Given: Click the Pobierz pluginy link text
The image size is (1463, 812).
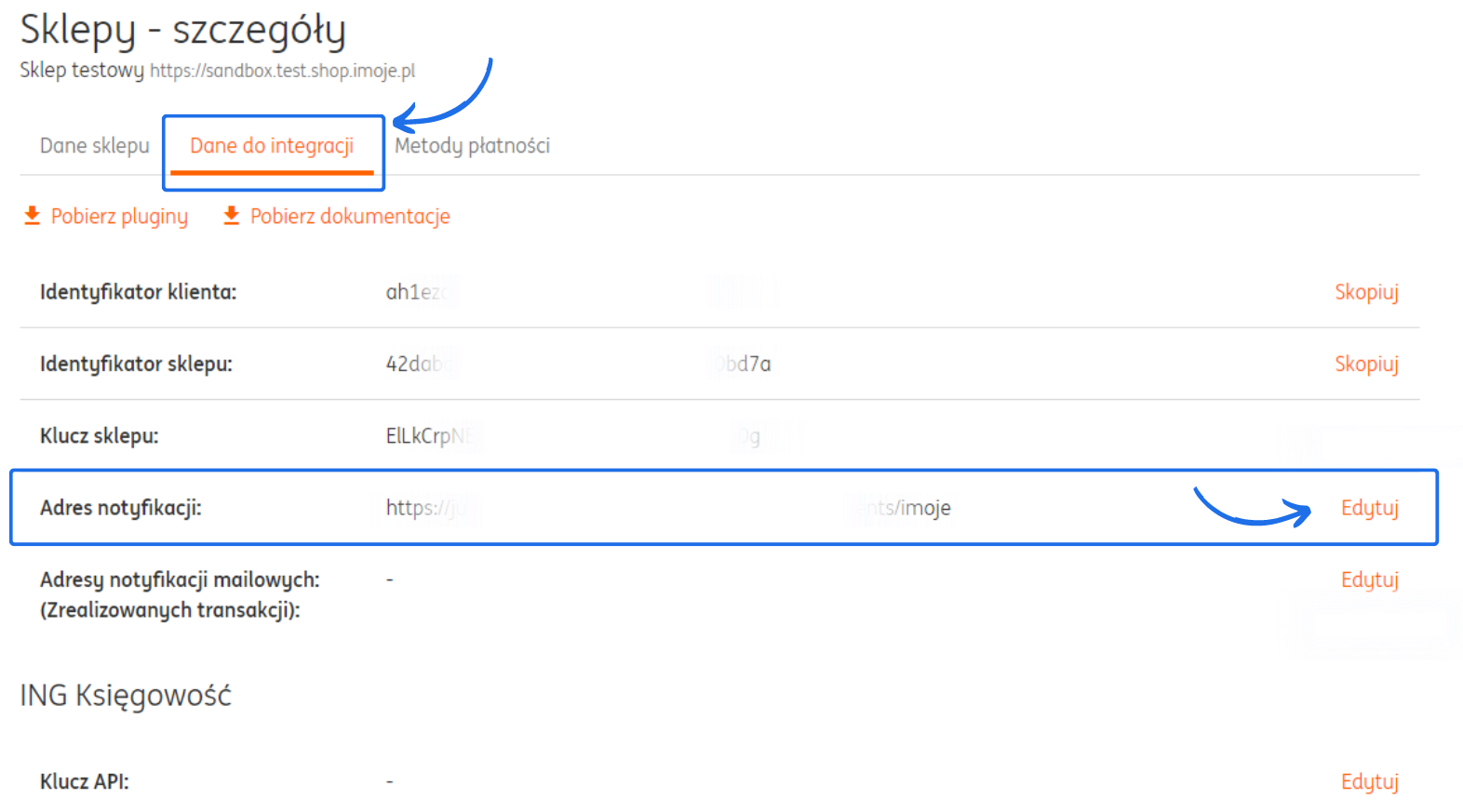Looking at the screenshot, I should coord(119,217).
